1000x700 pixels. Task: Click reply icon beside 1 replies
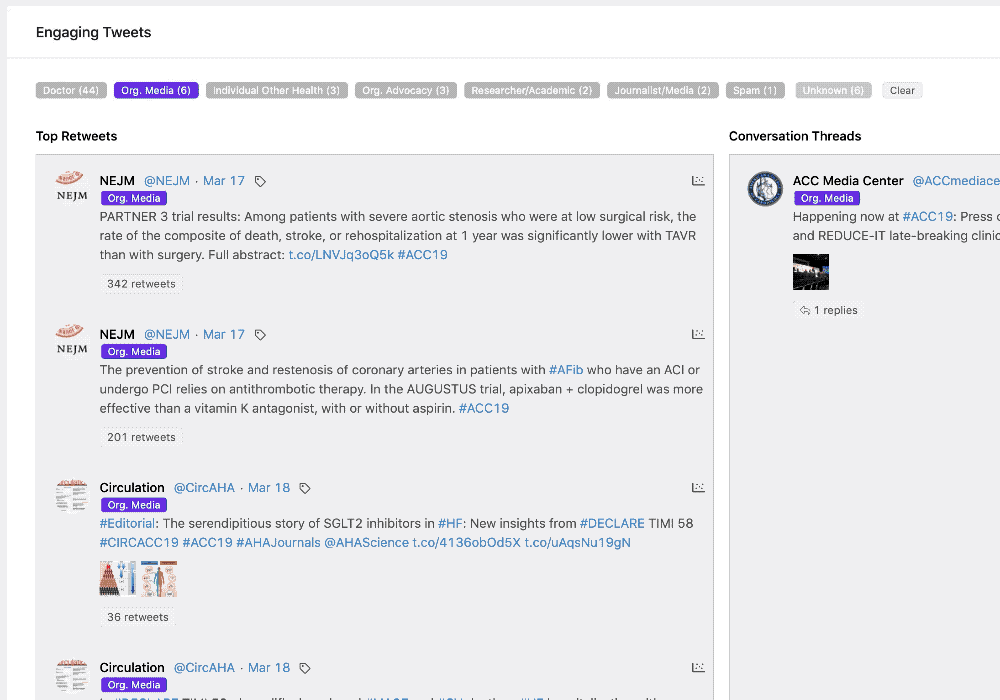(805, 310)
